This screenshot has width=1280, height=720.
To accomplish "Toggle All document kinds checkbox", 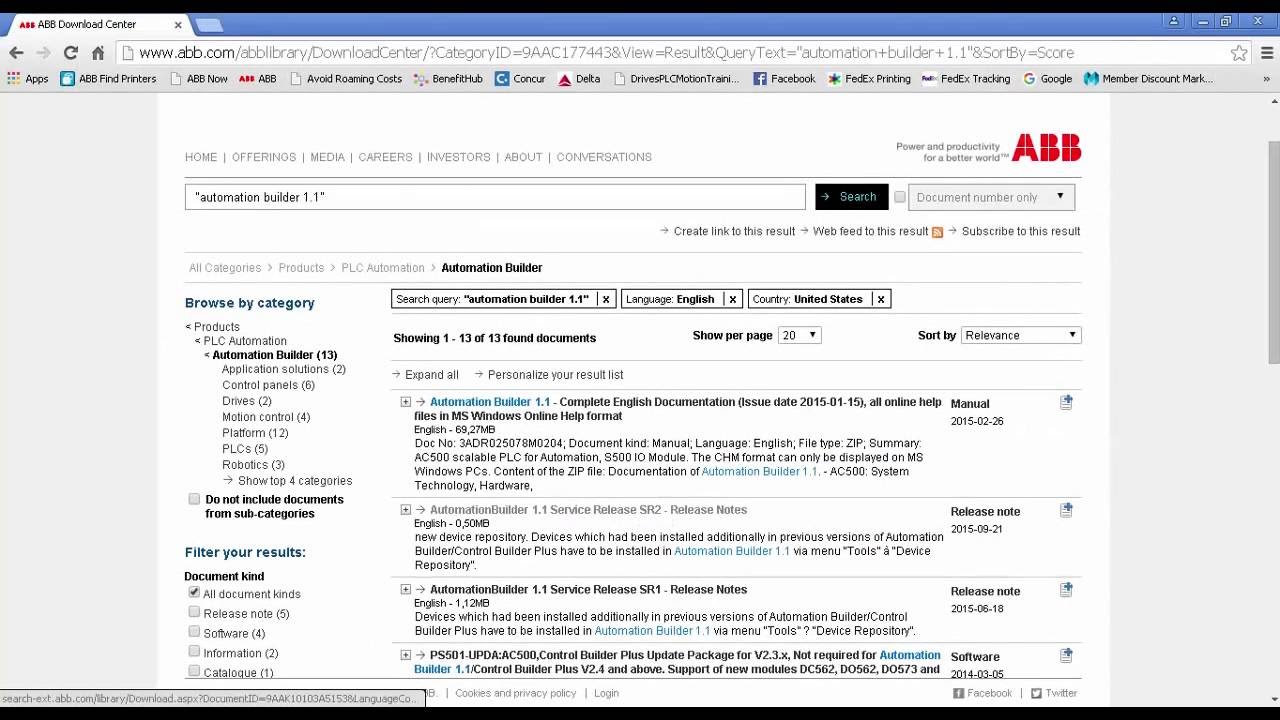I will tap(194, 593).
